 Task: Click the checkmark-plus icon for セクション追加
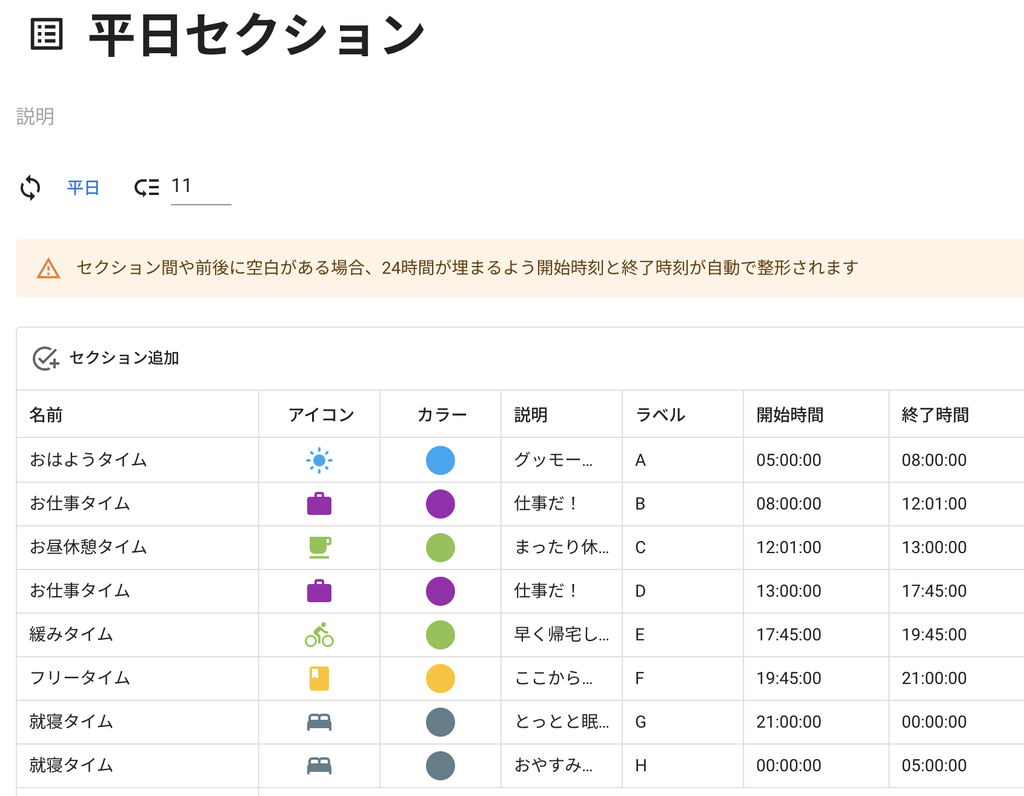[x=46, y=358]
